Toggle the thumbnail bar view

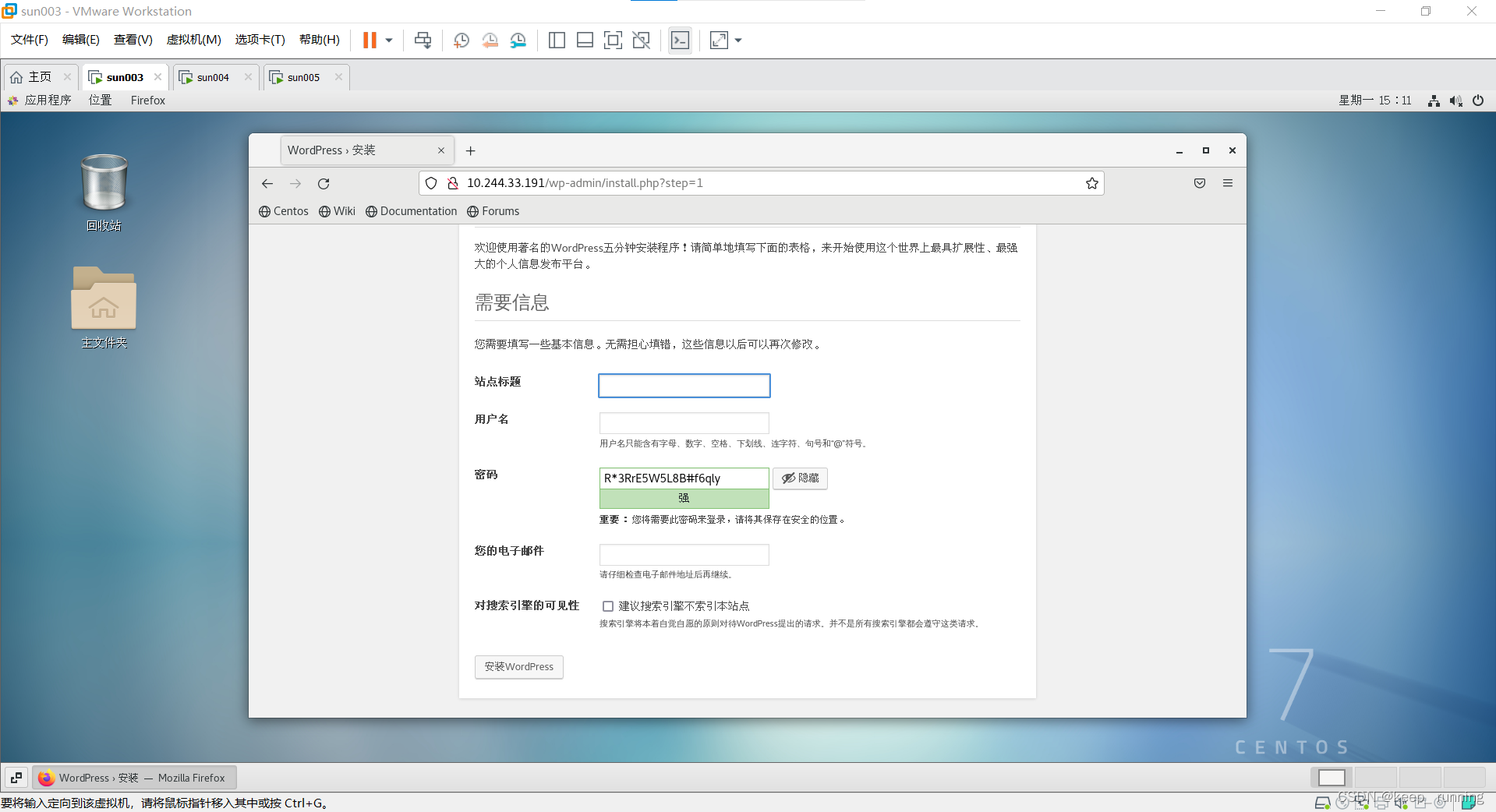point(585,40)
